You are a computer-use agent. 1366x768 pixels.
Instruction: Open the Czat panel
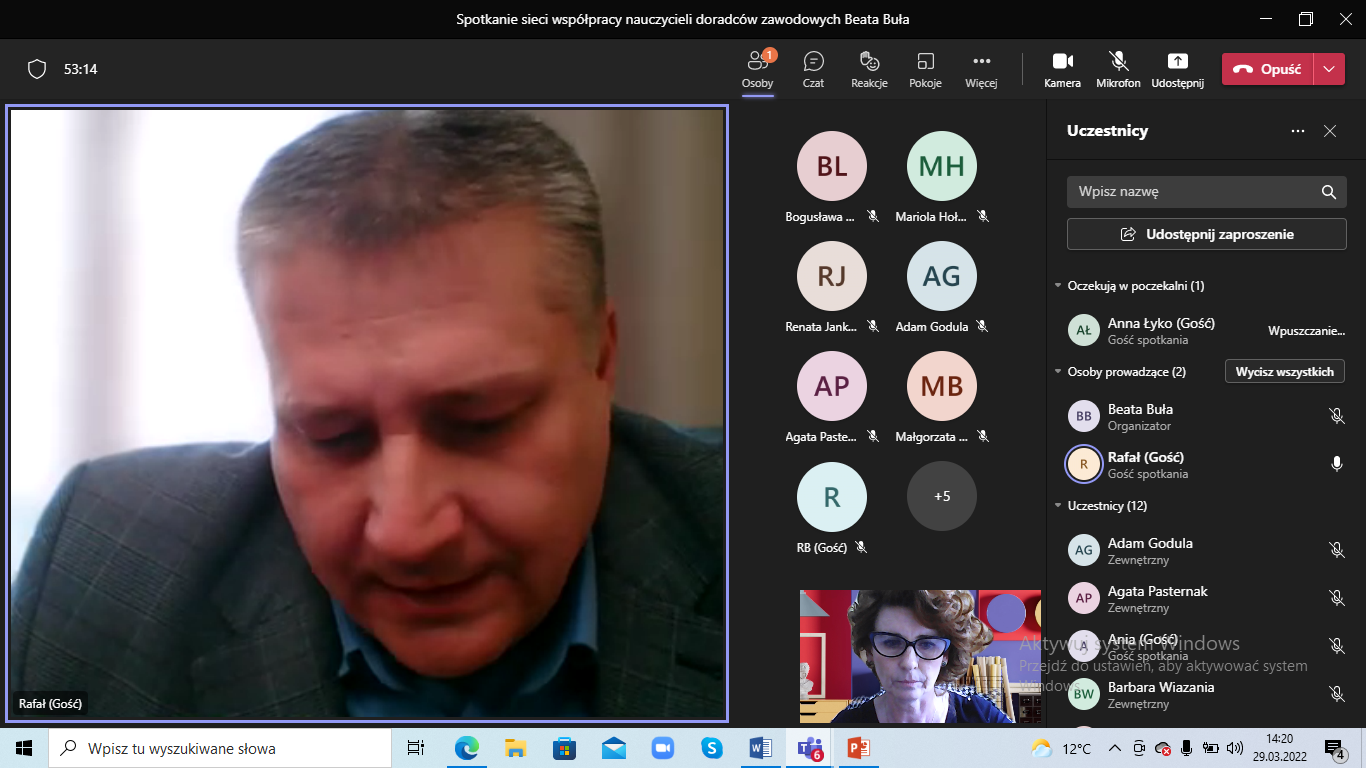pos(813,69)
